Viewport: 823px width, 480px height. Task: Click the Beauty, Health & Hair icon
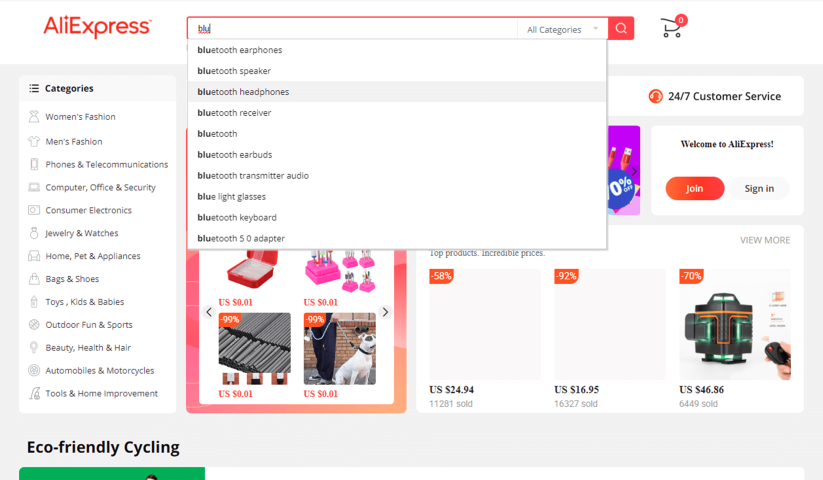(34, 347)
